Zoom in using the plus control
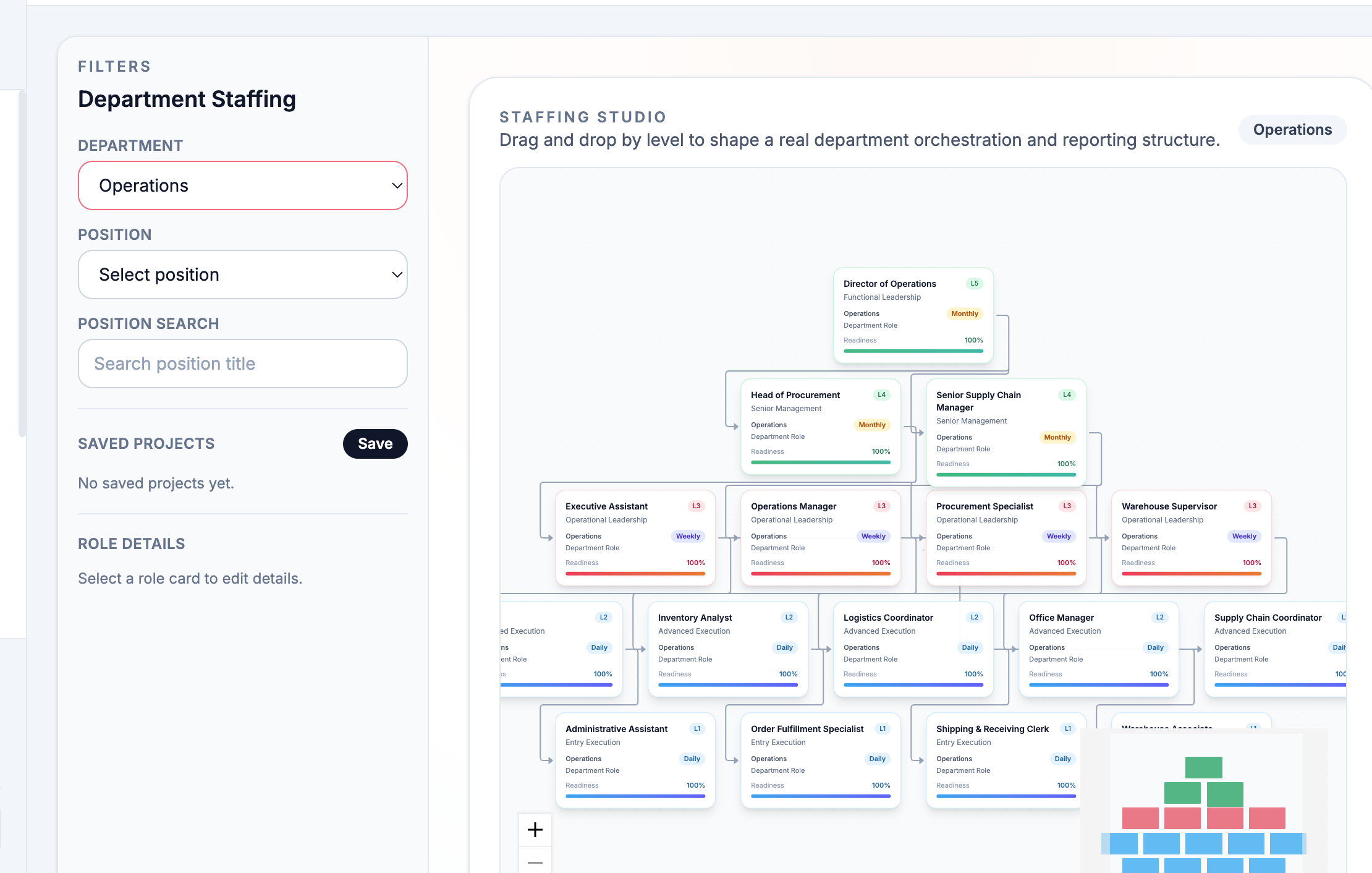This screenshot has width=1372, height=873. pos(534,830)
